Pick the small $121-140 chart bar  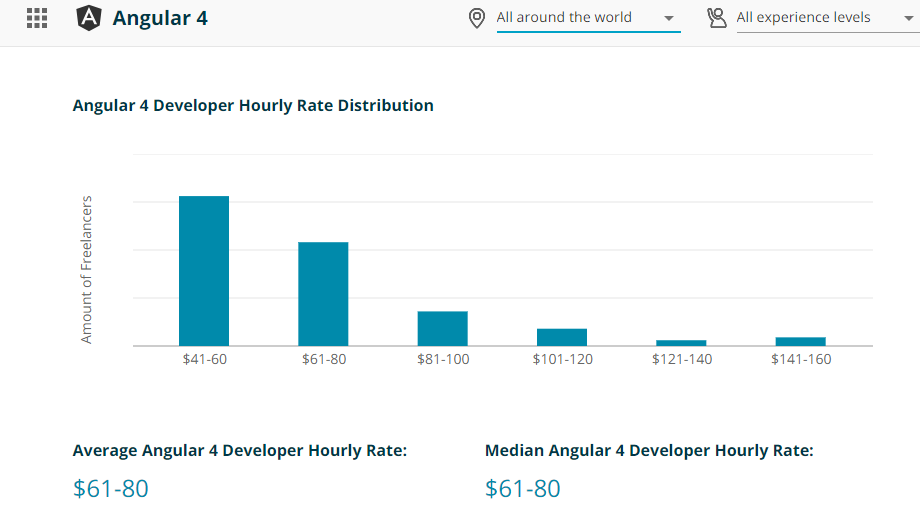(x=681, y=342)
